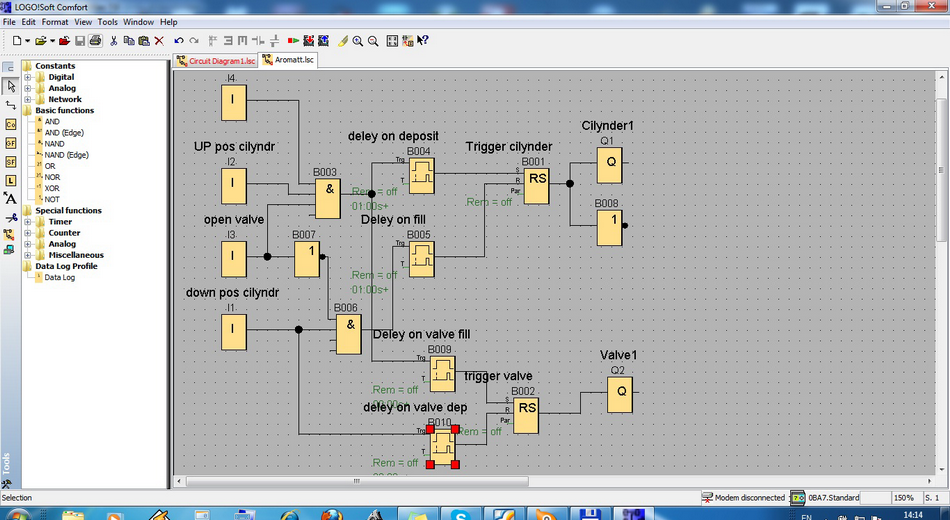Start simulation tool in left sidebar
Screen dimensions: 950x520
click(x=11, y=236)
